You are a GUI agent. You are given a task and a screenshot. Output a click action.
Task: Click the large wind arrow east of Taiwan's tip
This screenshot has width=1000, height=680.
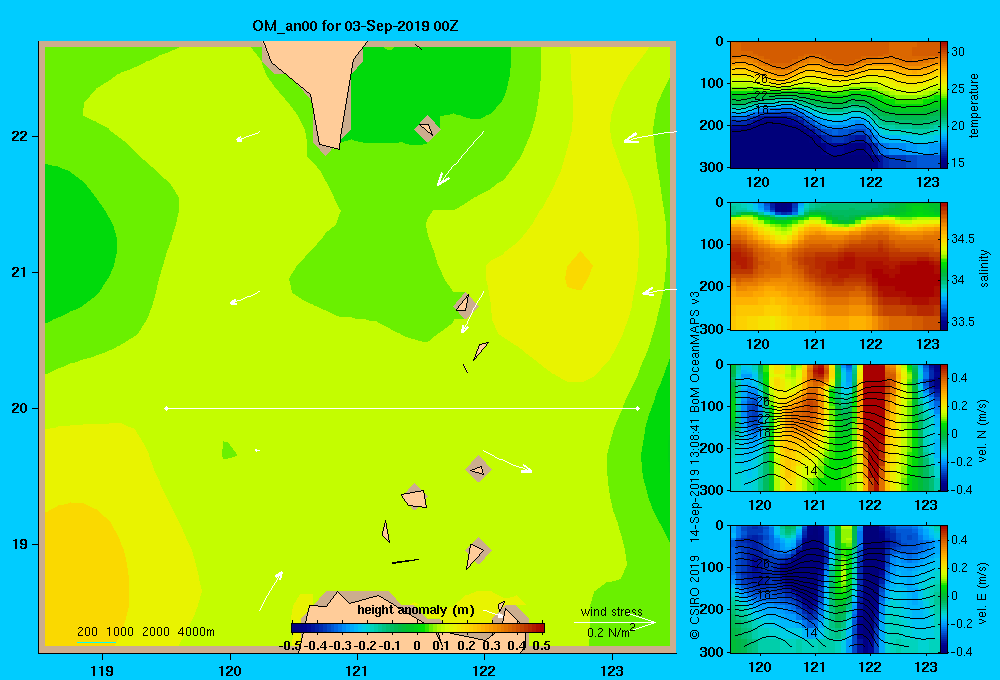(x=460, y=158)
